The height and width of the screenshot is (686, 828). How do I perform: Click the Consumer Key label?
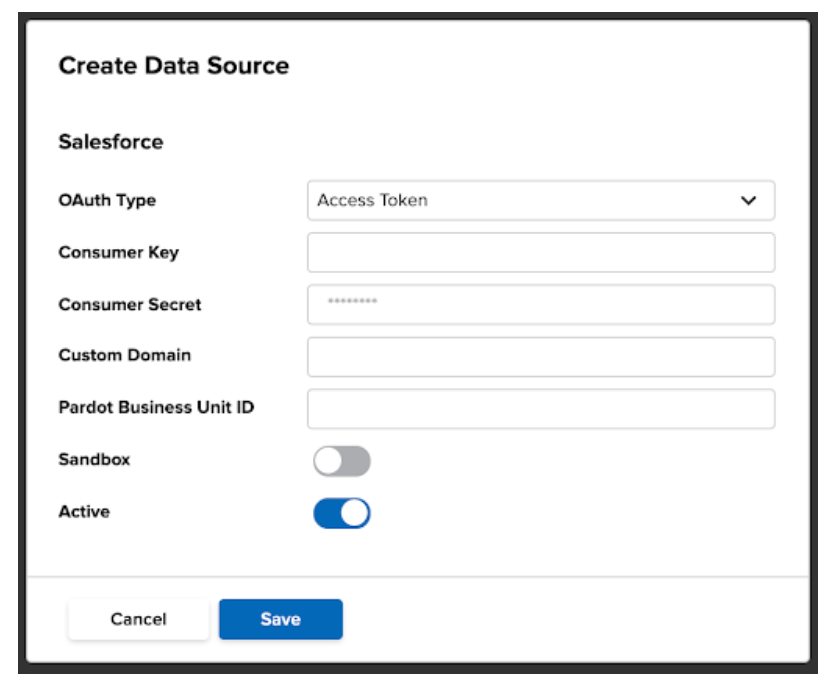click(119, 252)
